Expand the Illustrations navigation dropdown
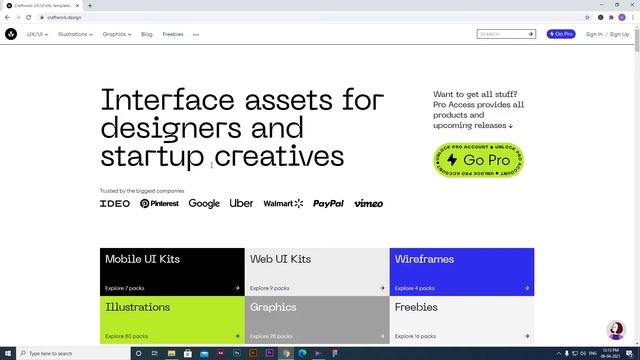Viewport: 640px width, 360px height. (x=75, y=34)
